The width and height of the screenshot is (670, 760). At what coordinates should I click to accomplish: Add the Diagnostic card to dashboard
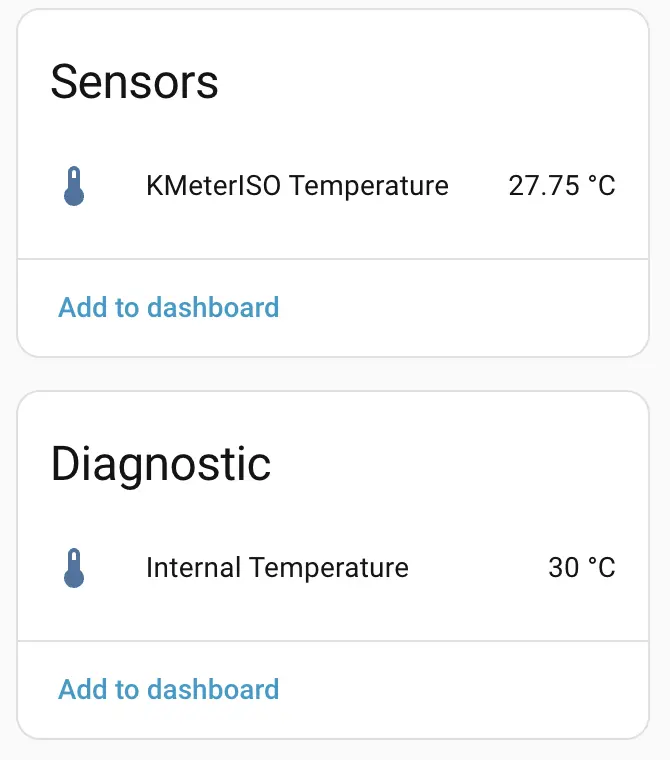pyautogui.click(x=169, y=689)
